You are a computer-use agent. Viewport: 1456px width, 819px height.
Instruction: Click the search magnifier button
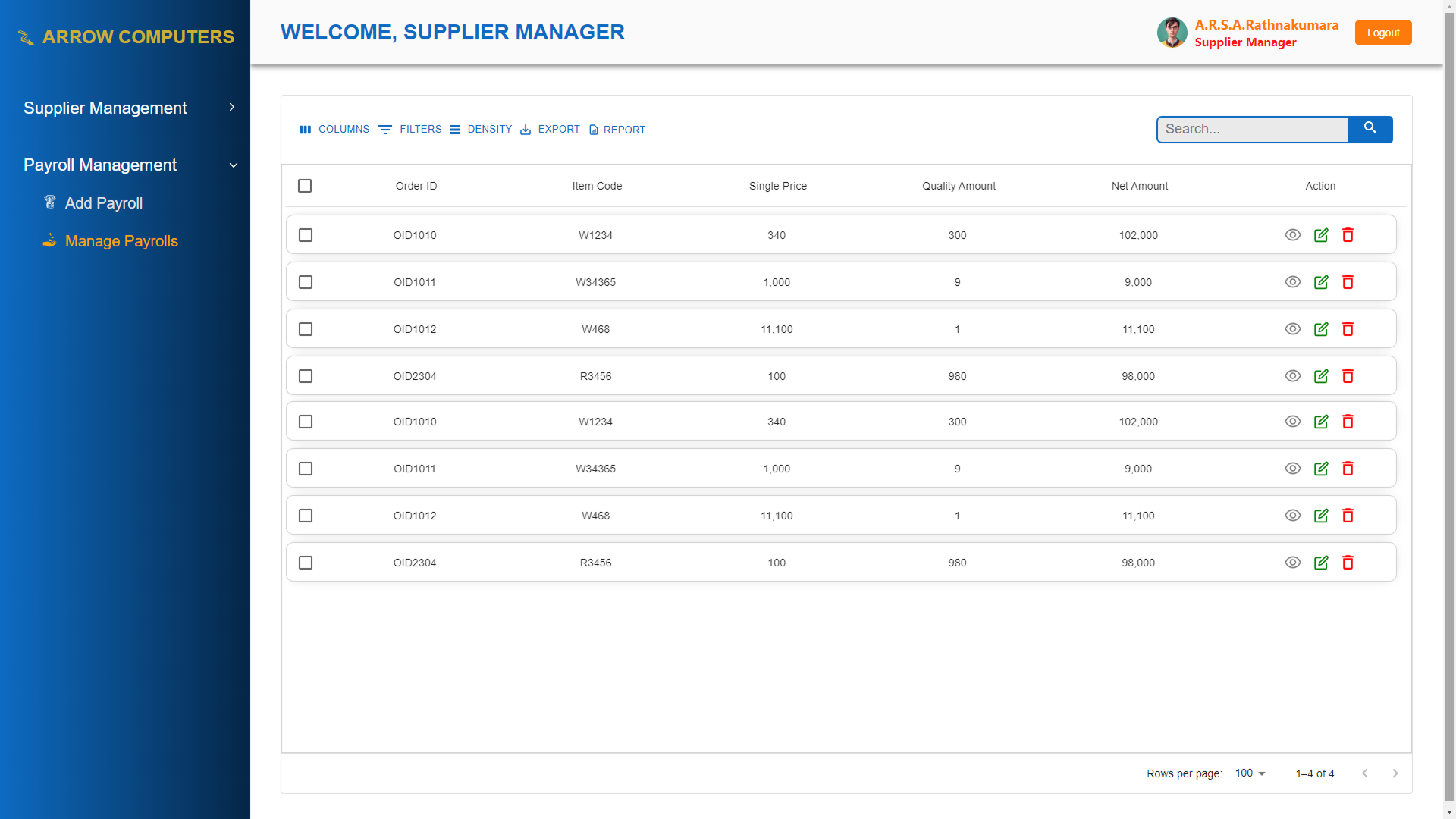click(x=1370, y=129)
